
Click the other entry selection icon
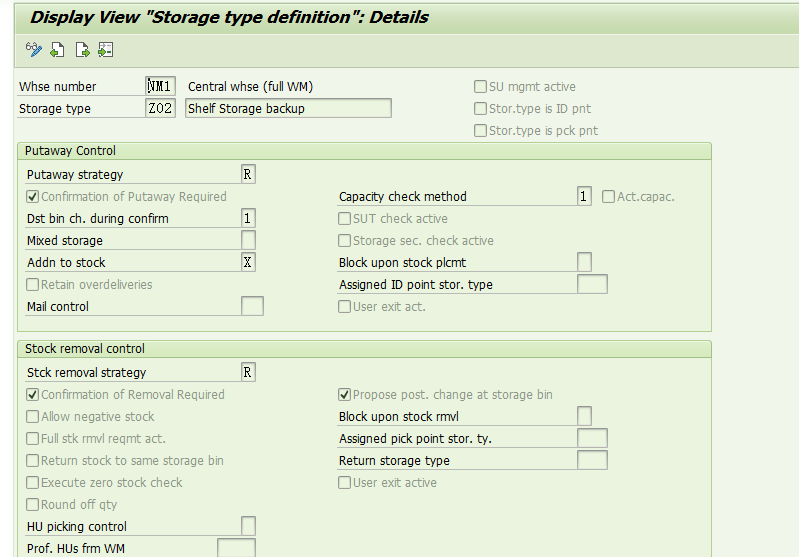(x=105, y=50)
